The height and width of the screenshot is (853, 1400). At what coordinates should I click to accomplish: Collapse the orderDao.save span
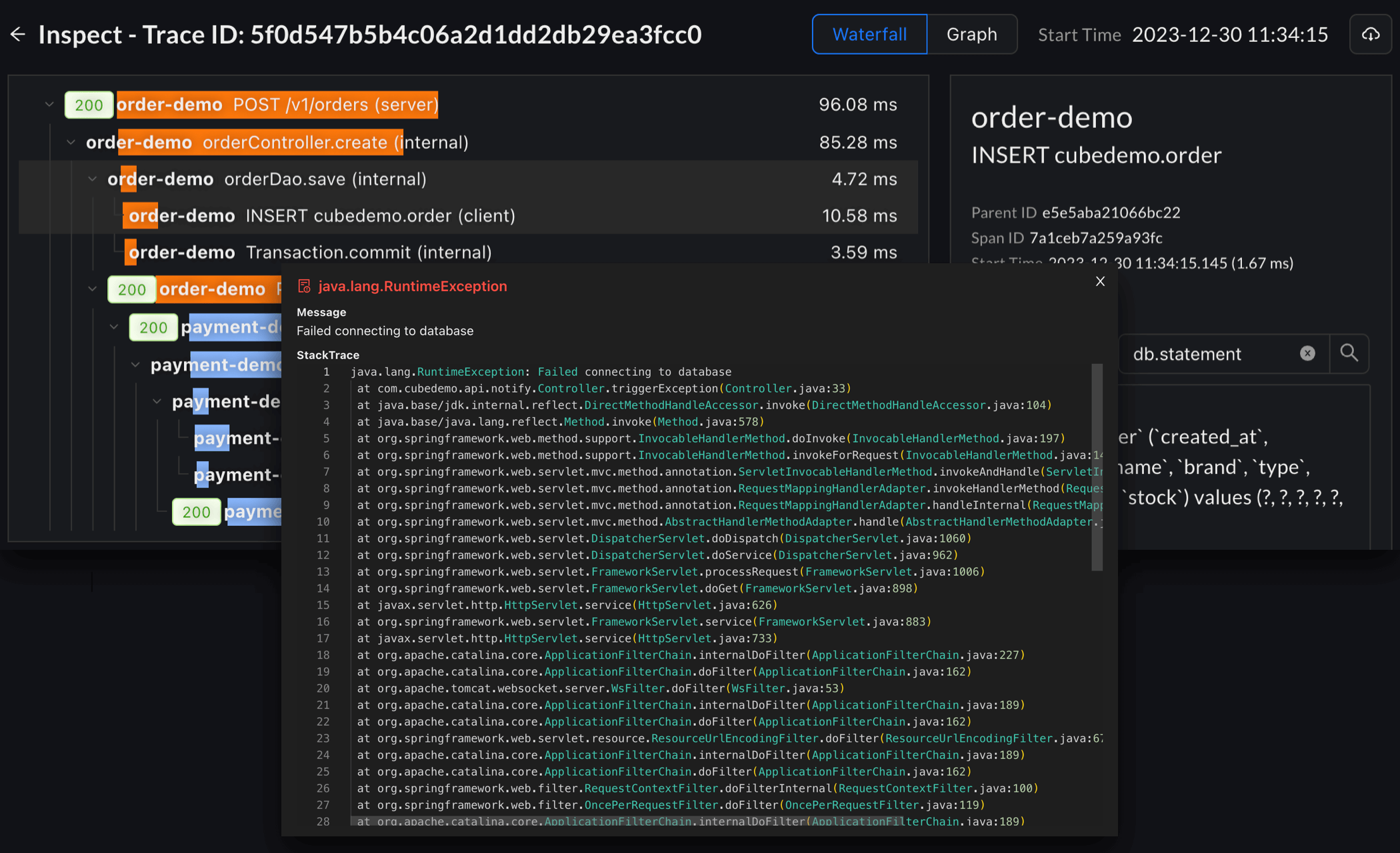(92, 179)
